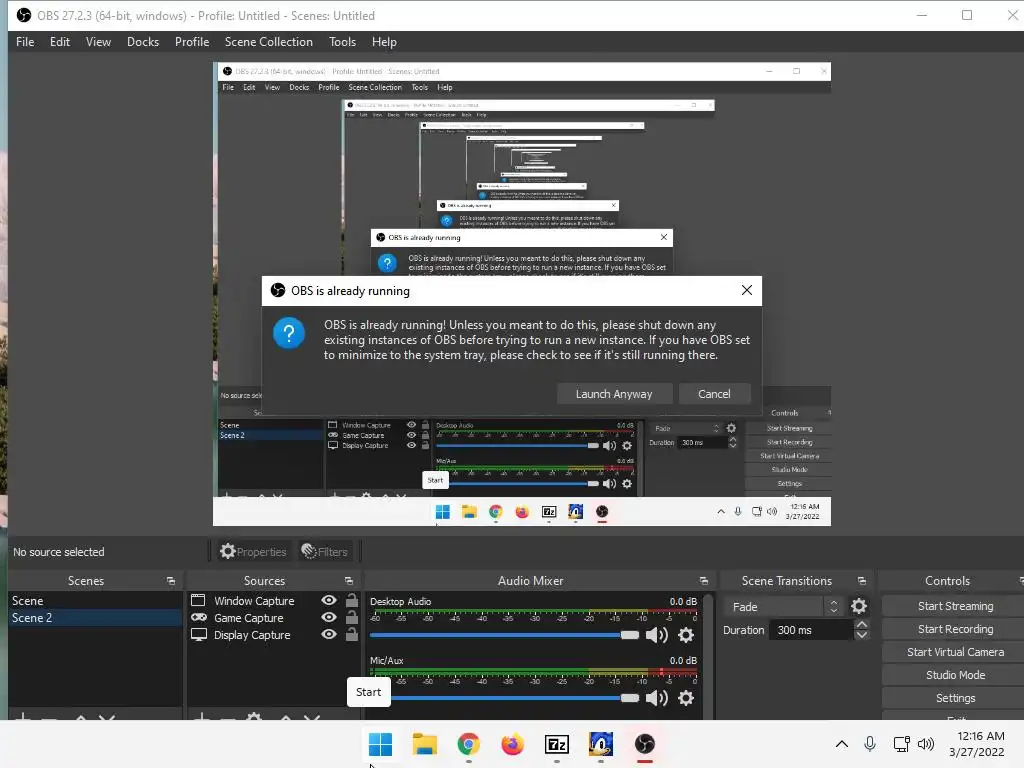Mute Mic/Aux speaker icon
Image resolution: width=1024 pixels, height=768 pixels.
(x=656, y=698)
